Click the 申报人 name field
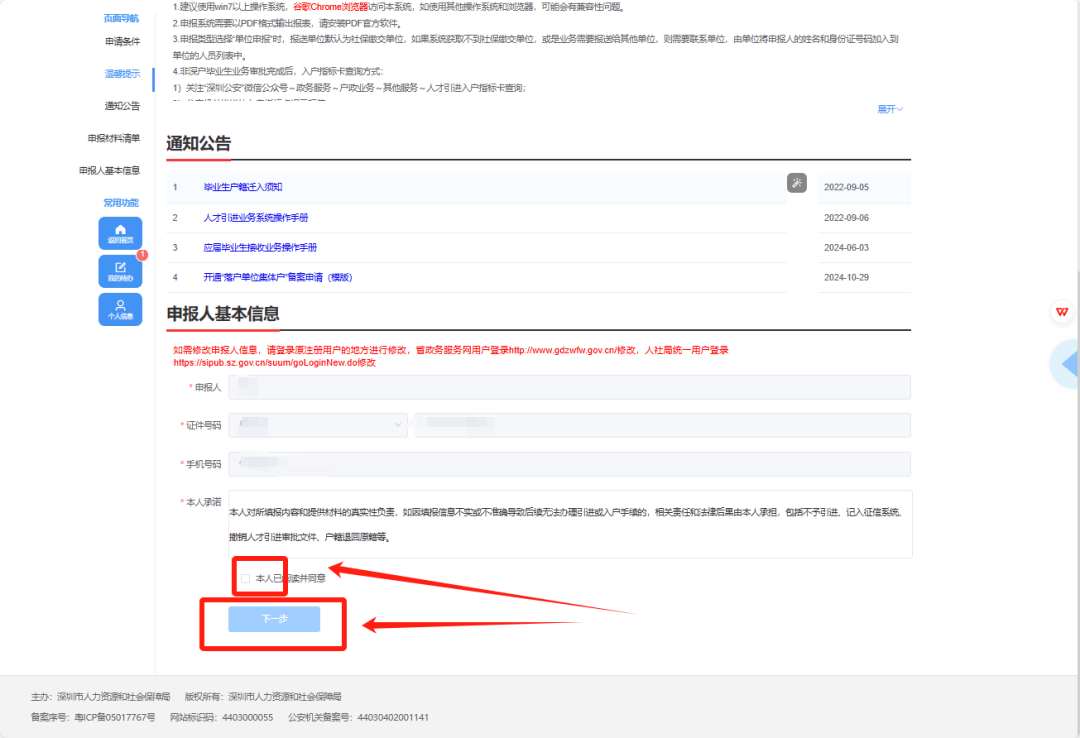The image size is (1080, 738). tap(570, 387)
